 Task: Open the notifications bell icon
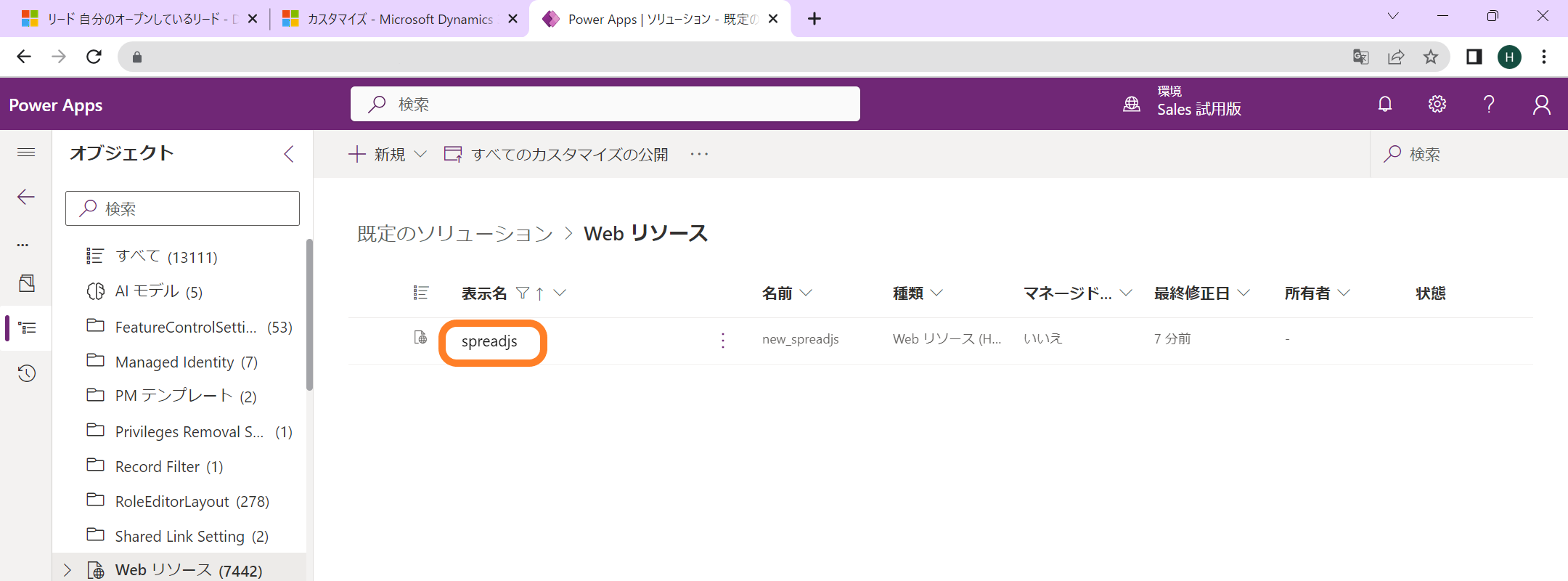point(1385,105)
